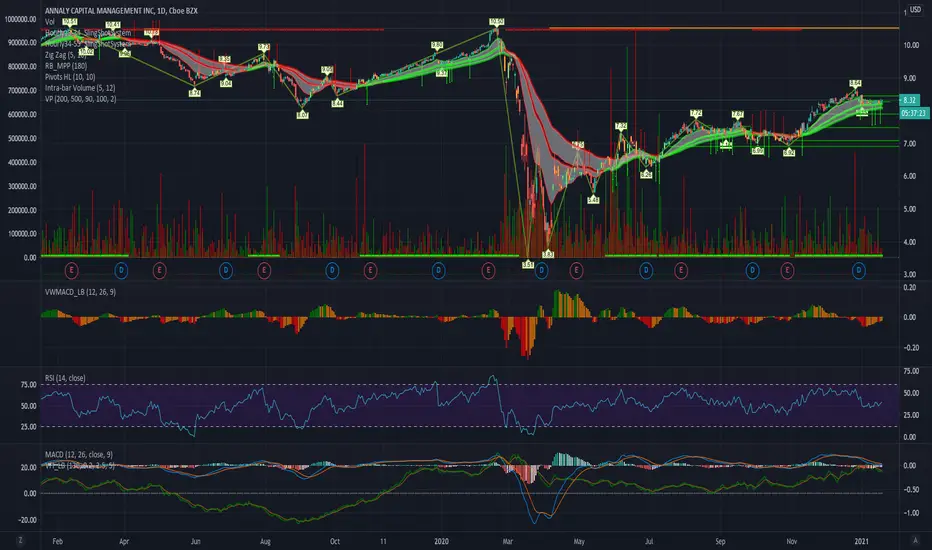The image size is (932, 550).
Task: Click the 9.04 pivot label
Action: (x=226, y=84)
